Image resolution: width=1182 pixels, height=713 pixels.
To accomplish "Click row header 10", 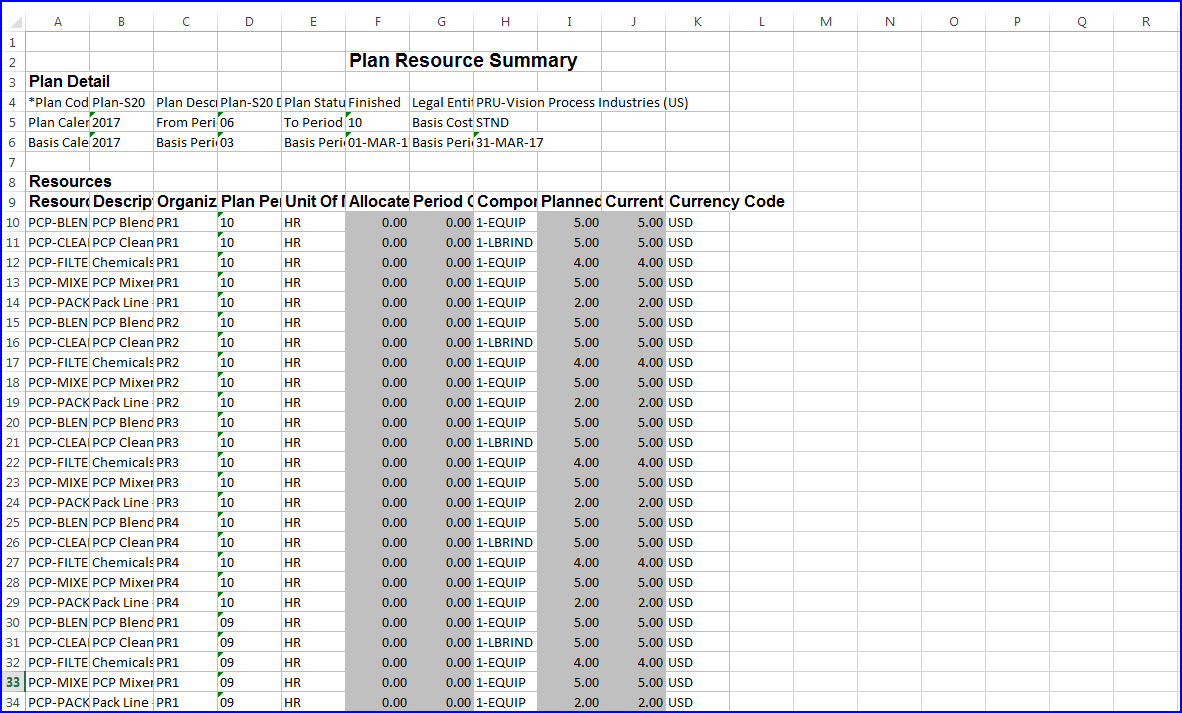I will pos(13,222).
